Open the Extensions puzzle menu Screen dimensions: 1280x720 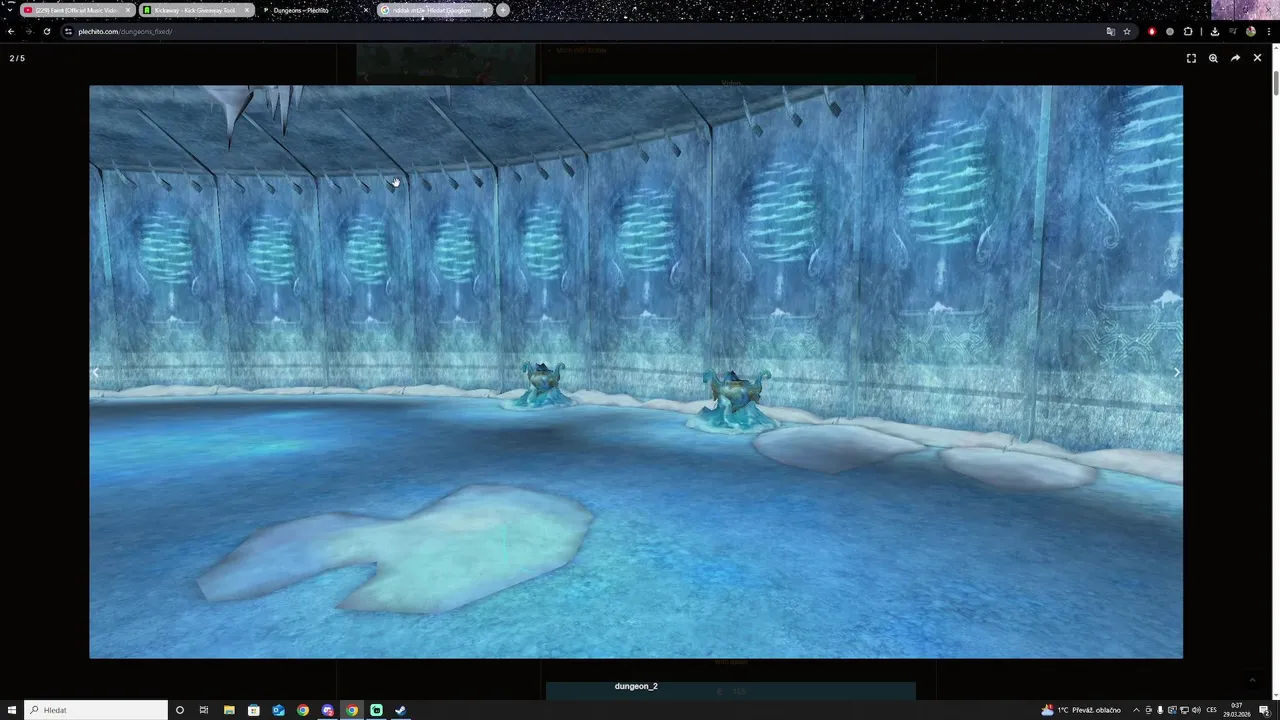(x=1188, y=31)
